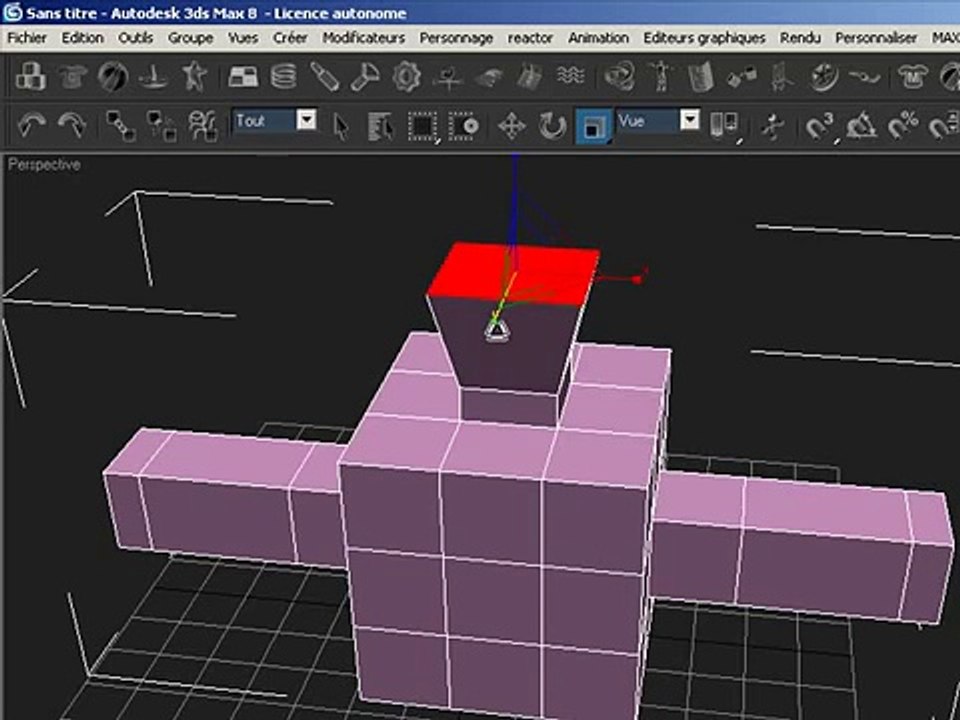Toggle Window/Crossing selection mode

coord(463,126)
